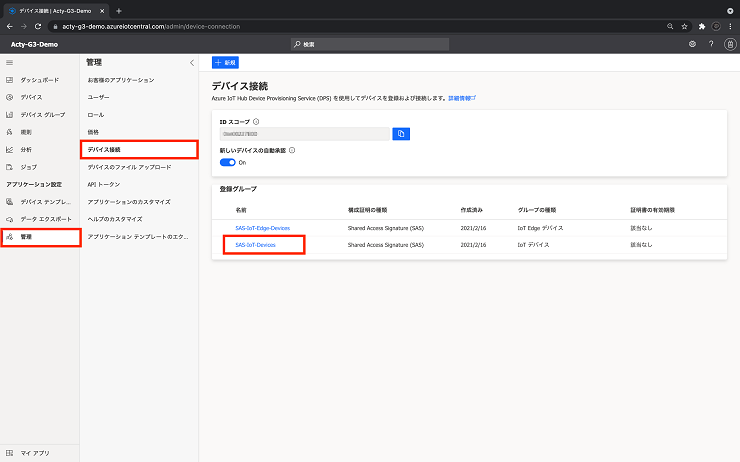This screenshot has height=462, width=740.
Task: Click the 検索 search box
Action: (370, 44)
